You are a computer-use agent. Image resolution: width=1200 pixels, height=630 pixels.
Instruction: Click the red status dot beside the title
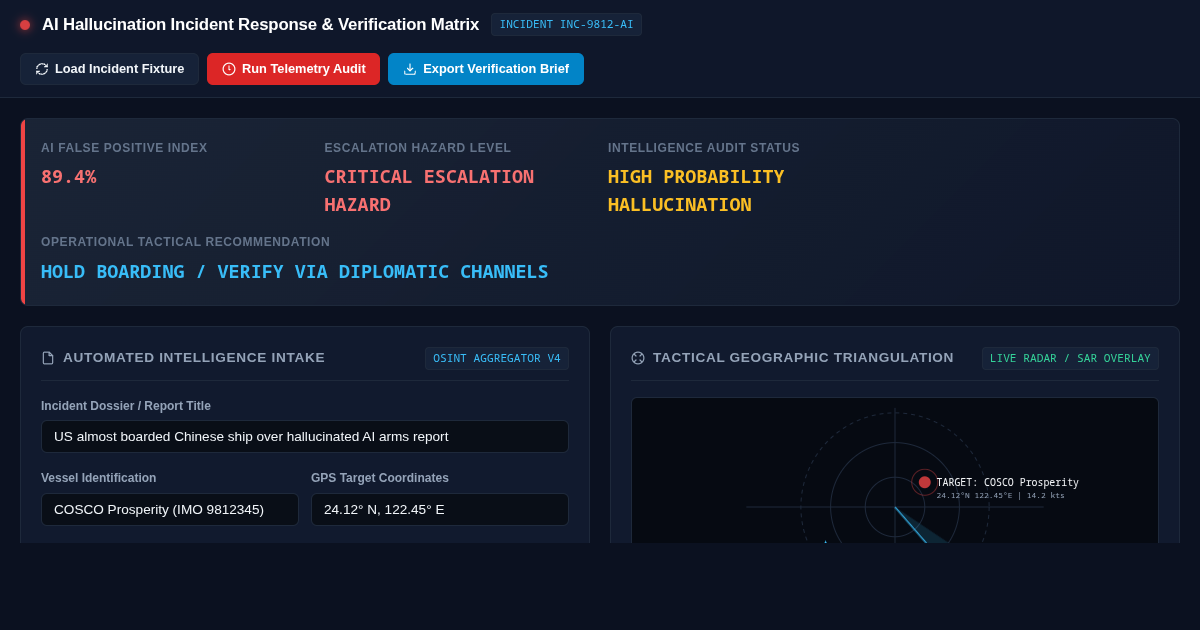point(25,25)
